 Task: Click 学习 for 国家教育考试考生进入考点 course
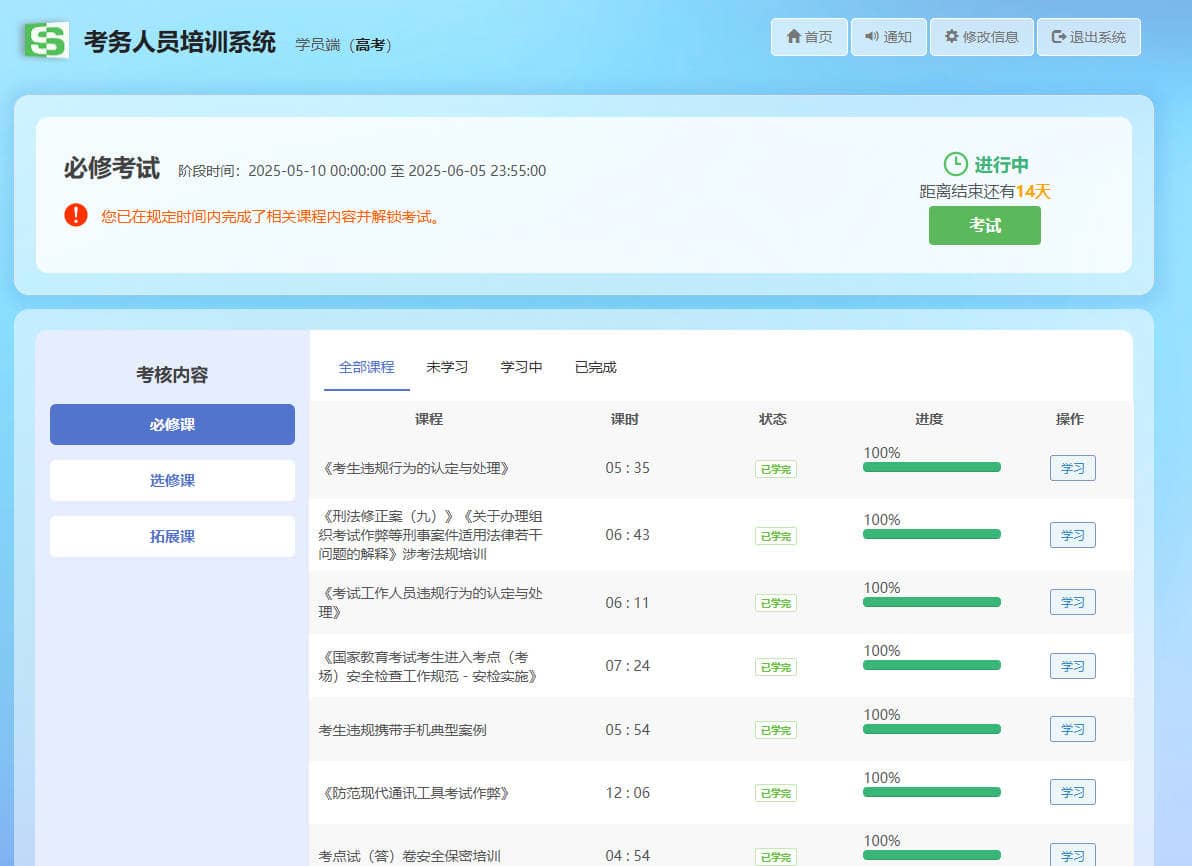[x=1073, y=666]
